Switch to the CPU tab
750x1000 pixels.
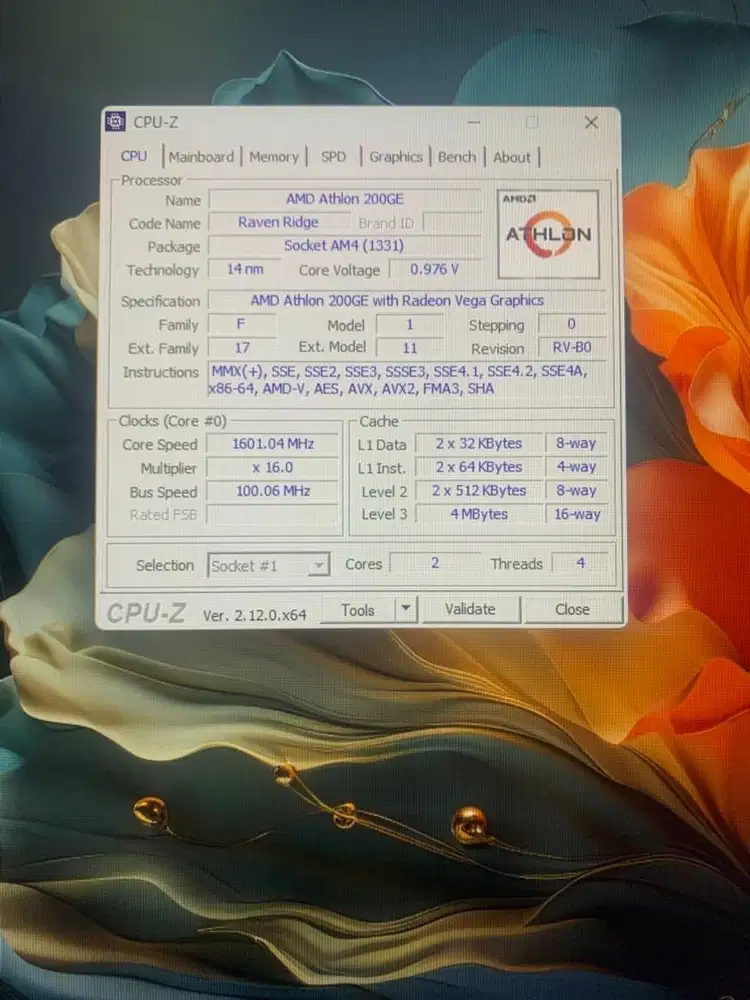(134, 156)
